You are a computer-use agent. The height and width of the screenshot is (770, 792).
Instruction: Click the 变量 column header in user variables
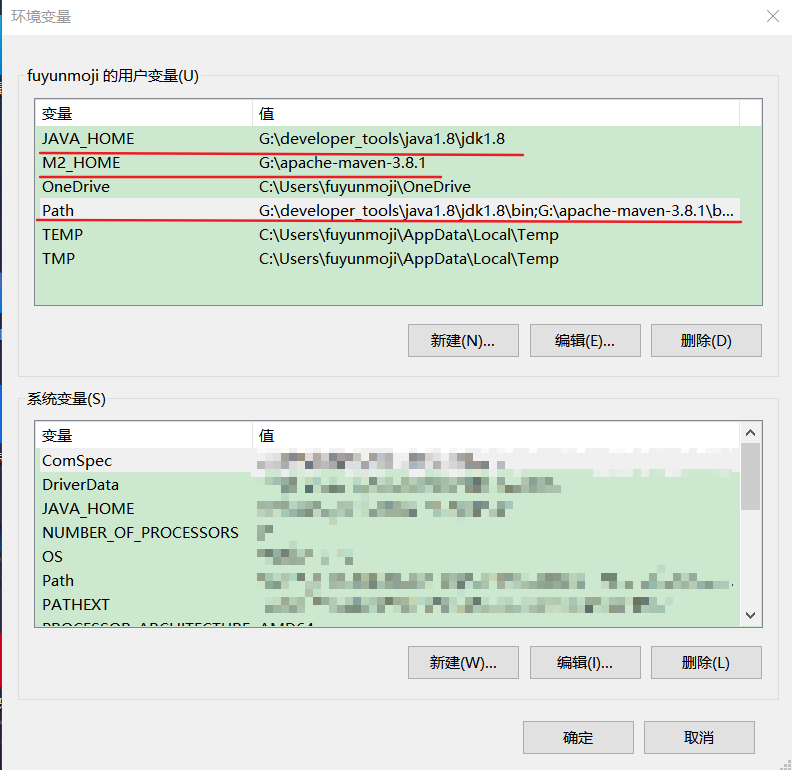144,113
